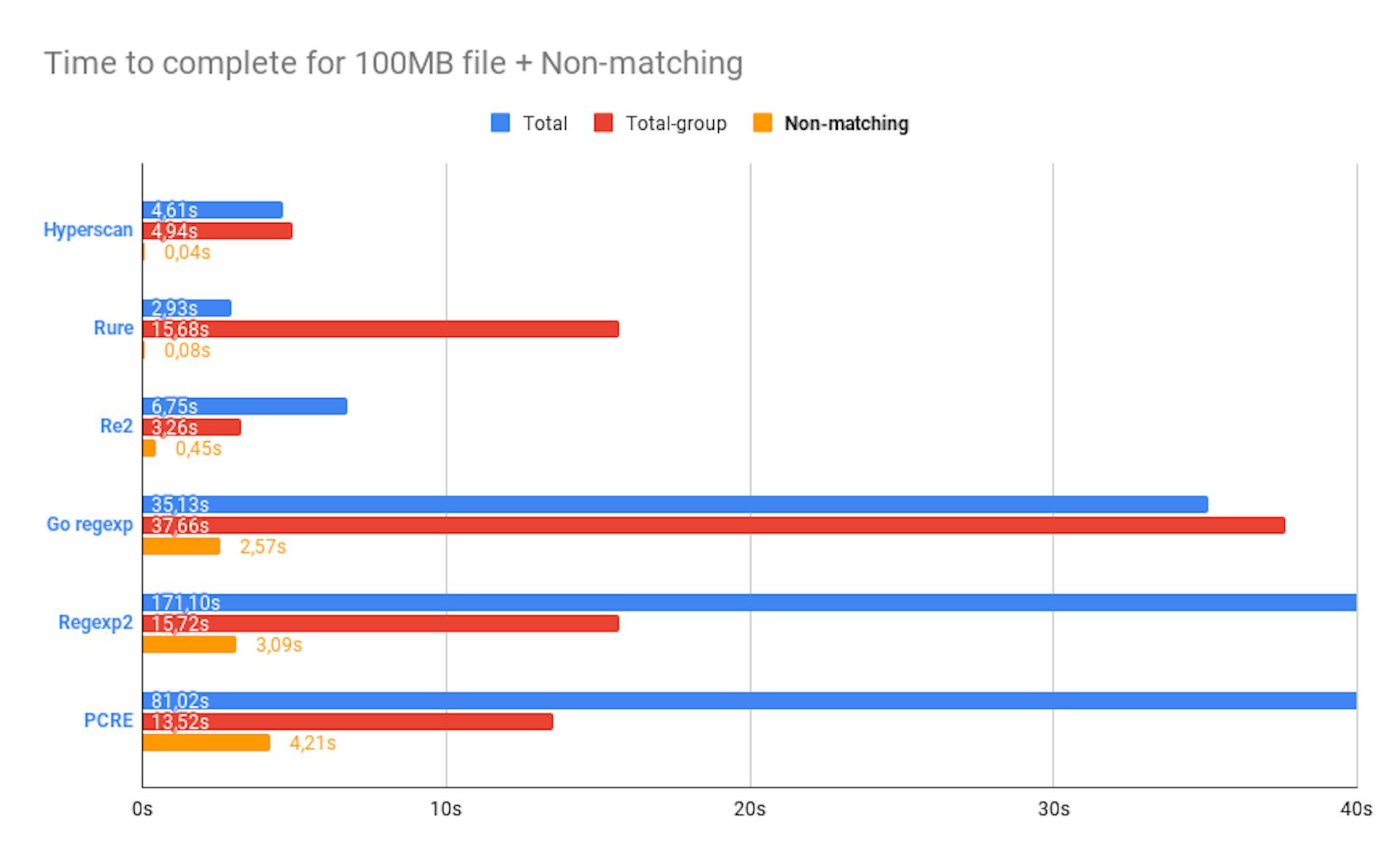Select the Non-matching legend label
This screenshot has width=1400, height=864.
tap(847, 123)
